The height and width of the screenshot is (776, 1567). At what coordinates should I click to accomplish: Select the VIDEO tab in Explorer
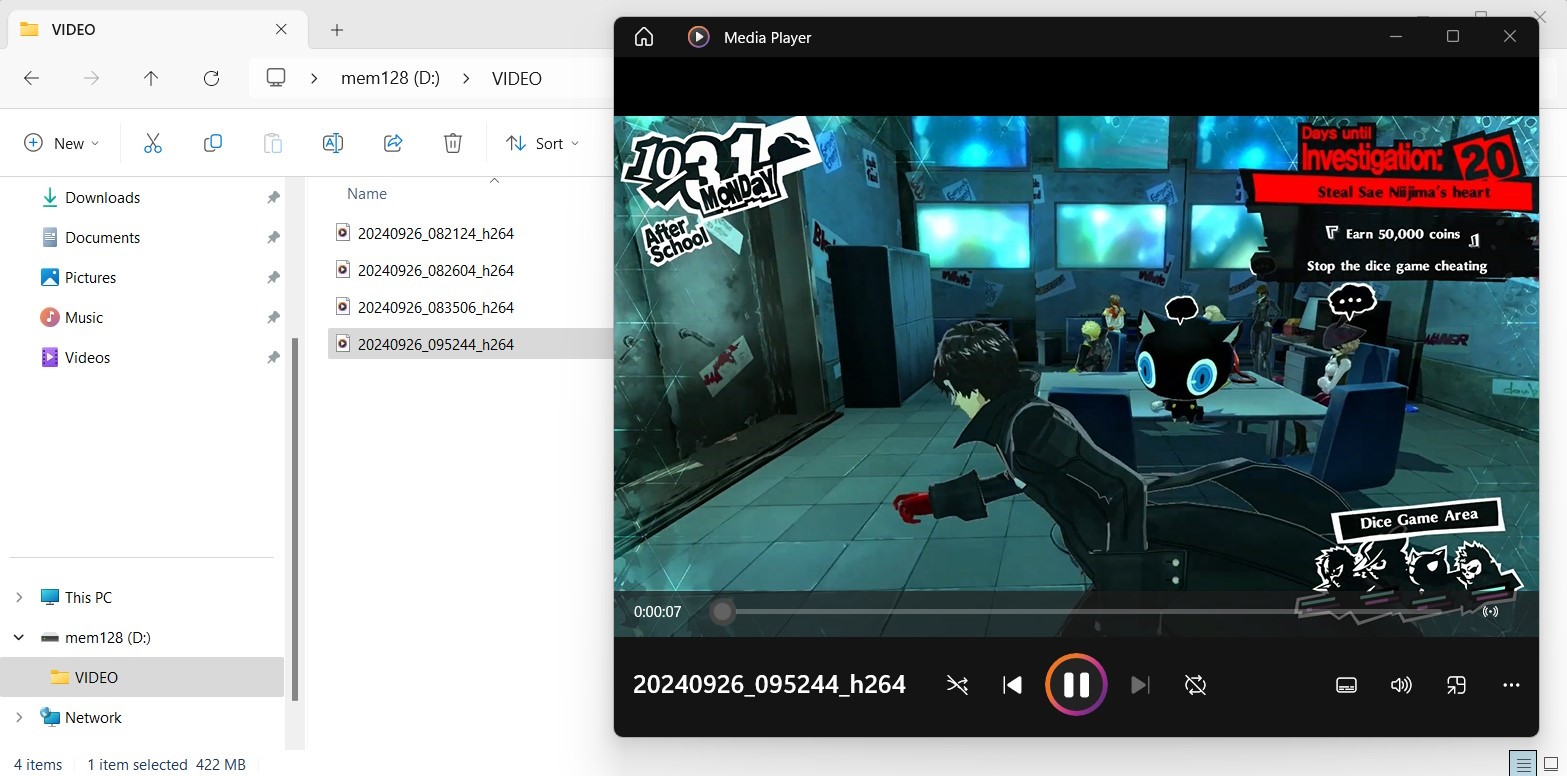[155, 29]
